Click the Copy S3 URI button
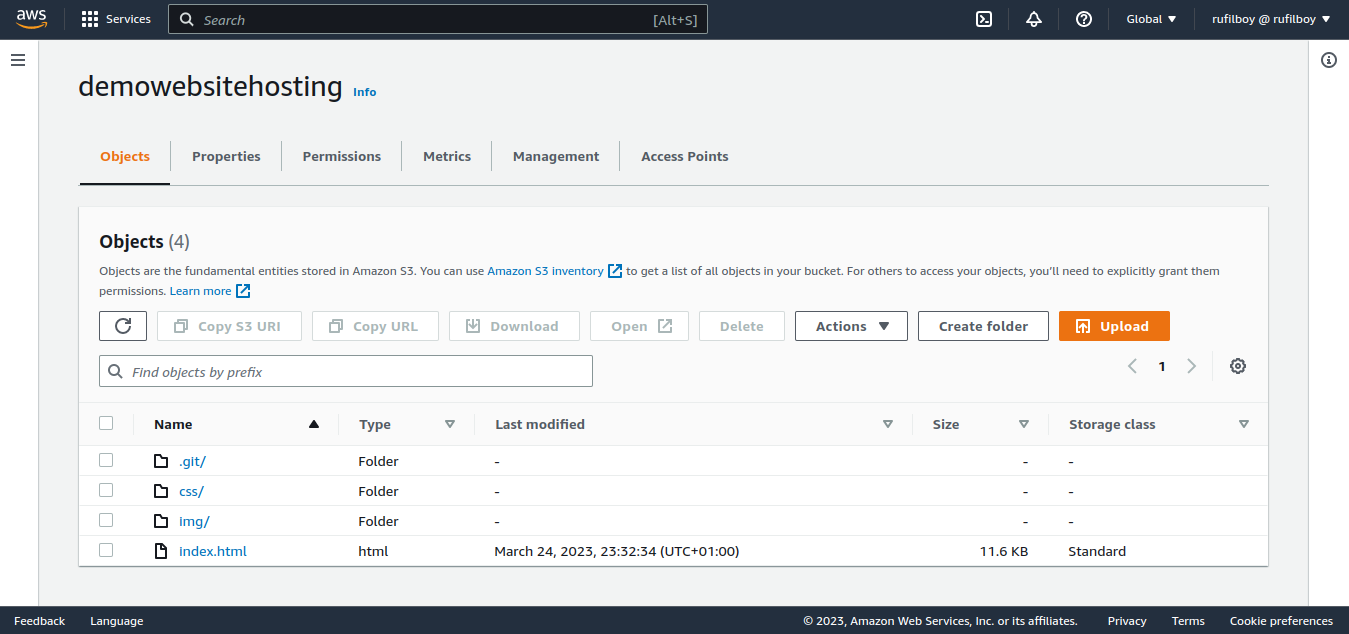 click(x=229, y=326)
